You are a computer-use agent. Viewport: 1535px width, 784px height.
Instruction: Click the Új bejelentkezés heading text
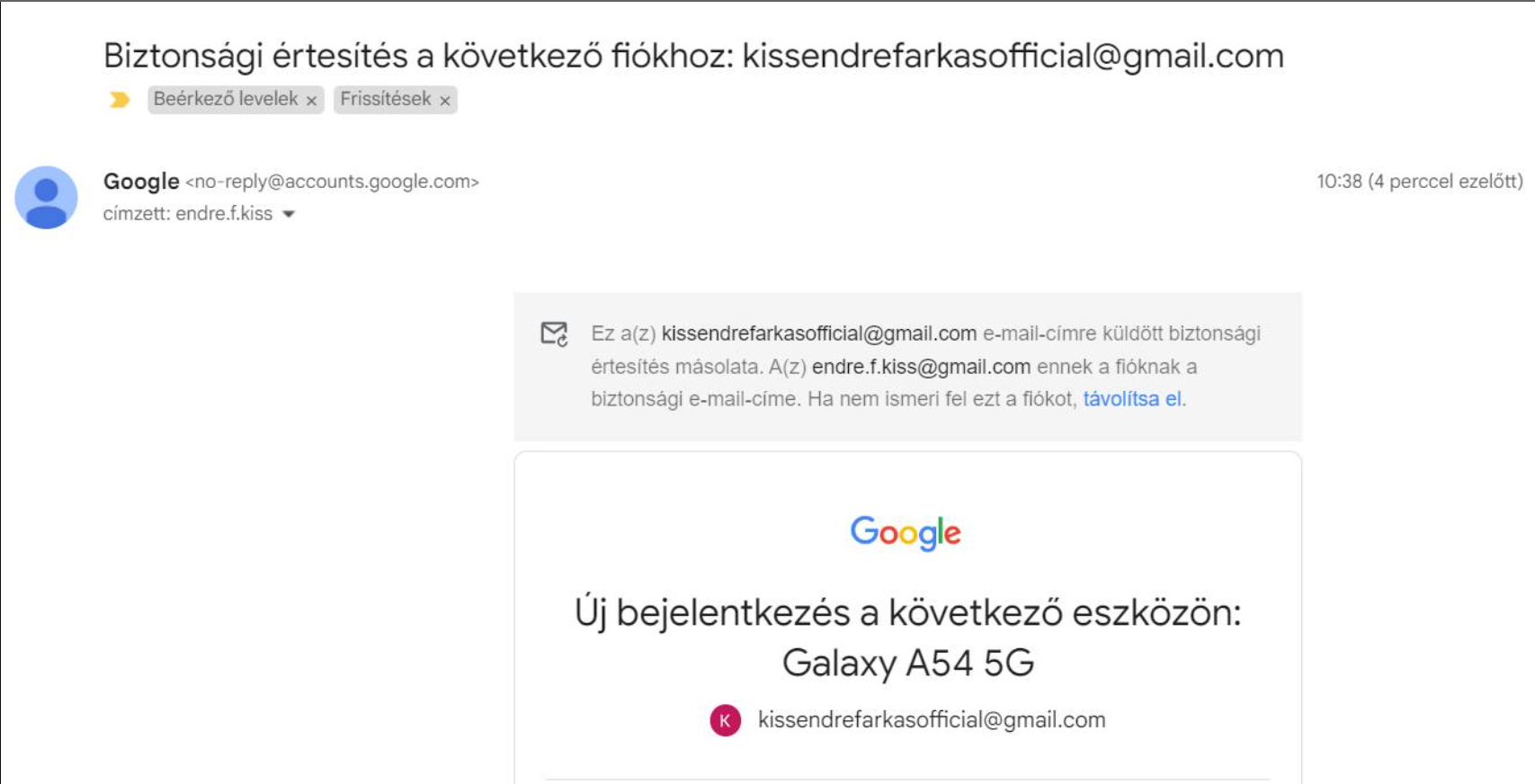(907, 637)
